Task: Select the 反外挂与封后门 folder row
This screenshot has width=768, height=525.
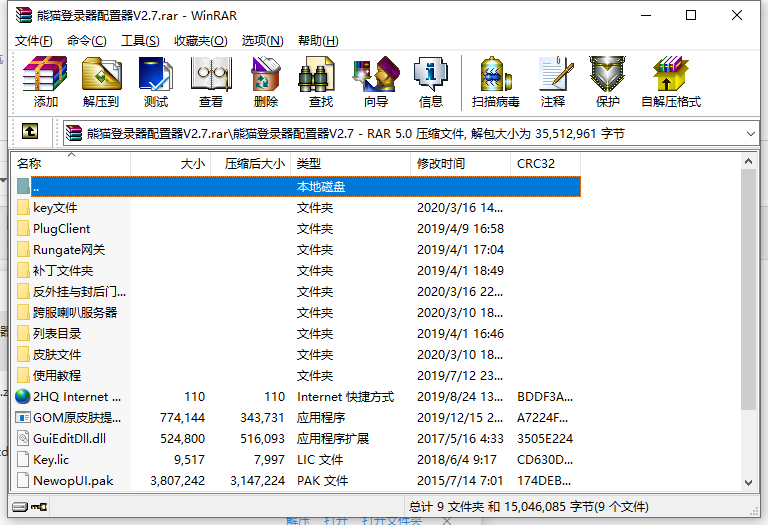Action: [298, 292]
